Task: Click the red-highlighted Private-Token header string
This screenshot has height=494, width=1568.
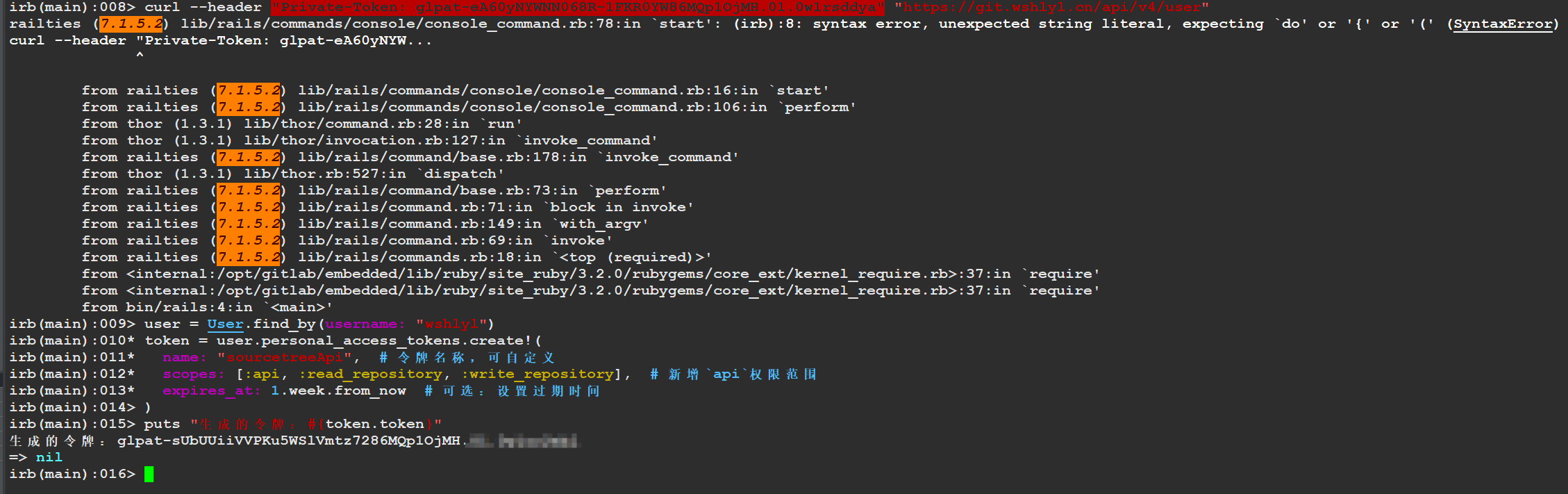Action: 577,7
